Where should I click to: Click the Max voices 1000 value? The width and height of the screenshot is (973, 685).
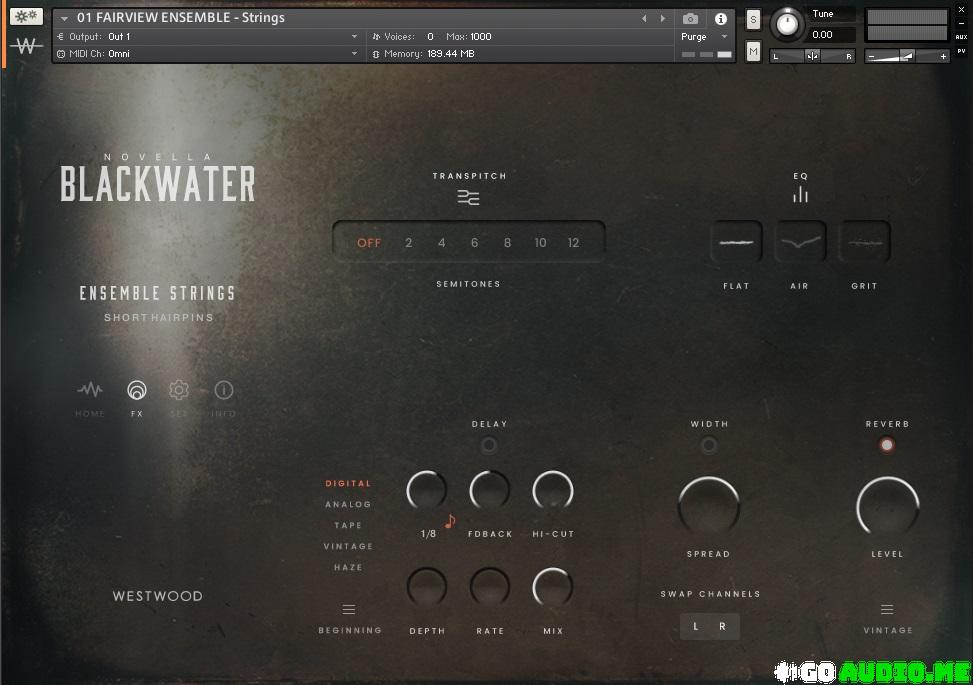pyautogui.click(x=481, y=37)
